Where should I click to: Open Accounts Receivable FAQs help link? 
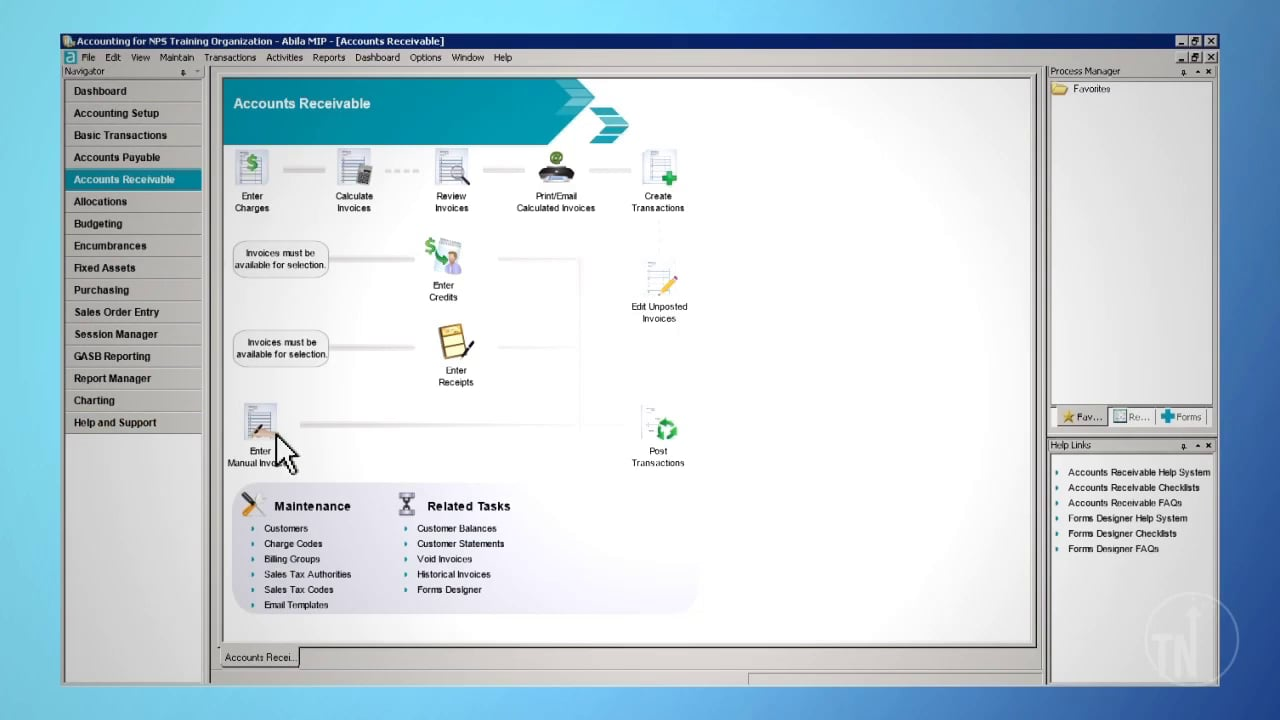[1124, 503]
